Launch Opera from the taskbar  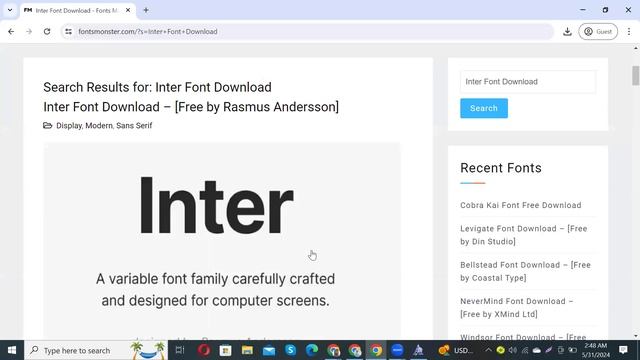(x=204, y=350)
